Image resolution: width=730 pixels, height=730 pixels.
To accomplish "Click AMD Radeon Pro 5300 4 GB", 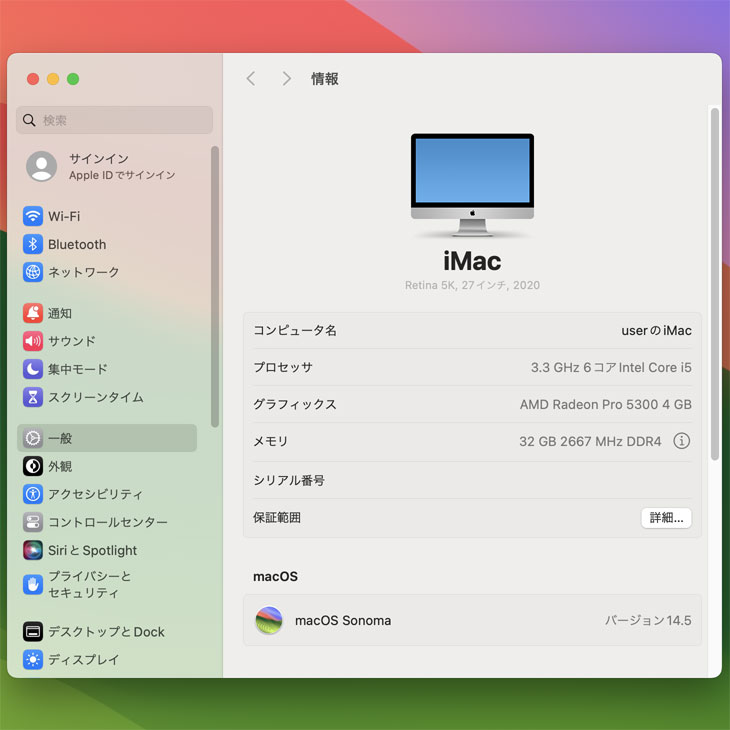I will tap(605, 404).
